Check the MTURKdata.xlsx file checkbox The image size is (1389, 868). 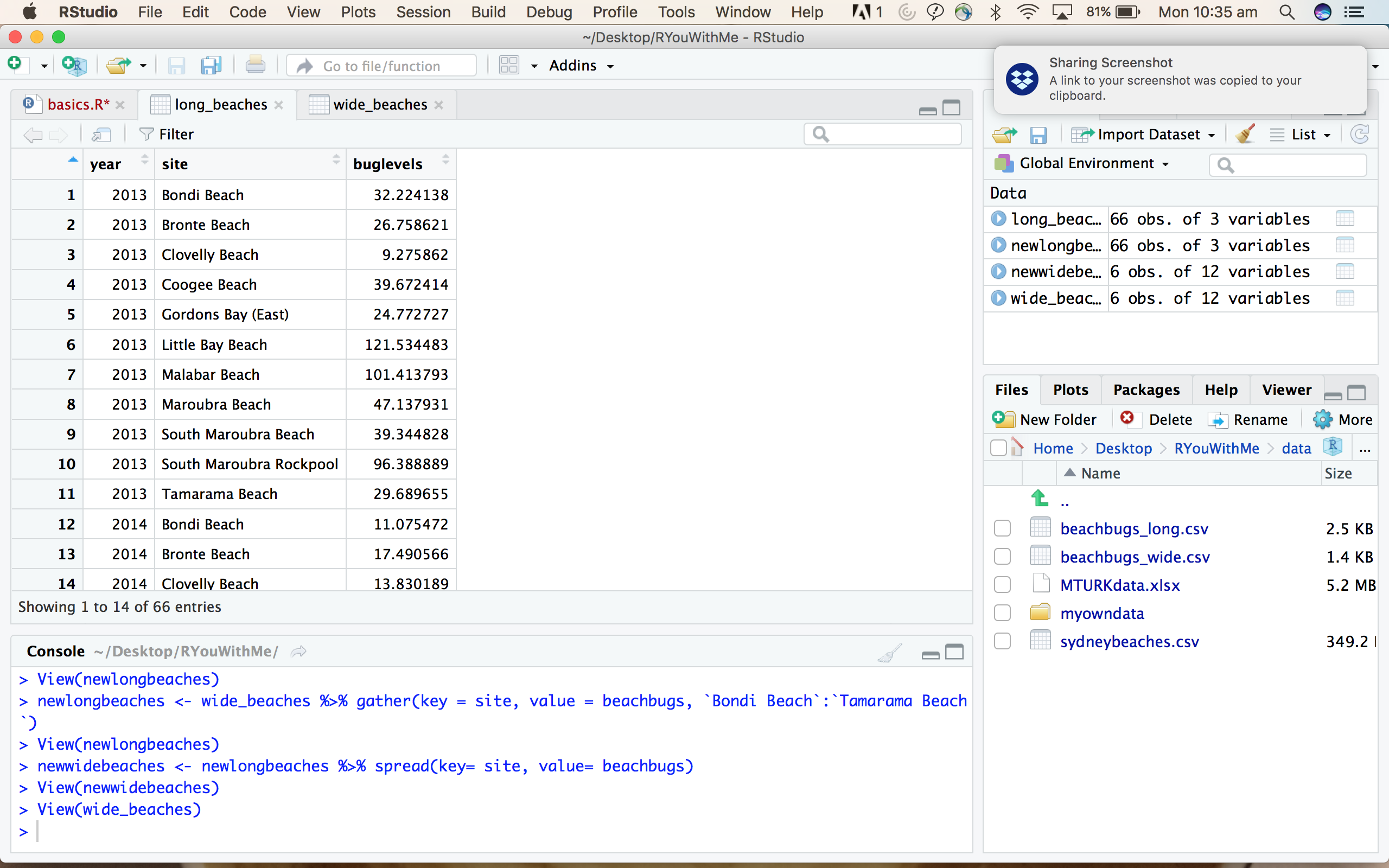[1002, 584]
